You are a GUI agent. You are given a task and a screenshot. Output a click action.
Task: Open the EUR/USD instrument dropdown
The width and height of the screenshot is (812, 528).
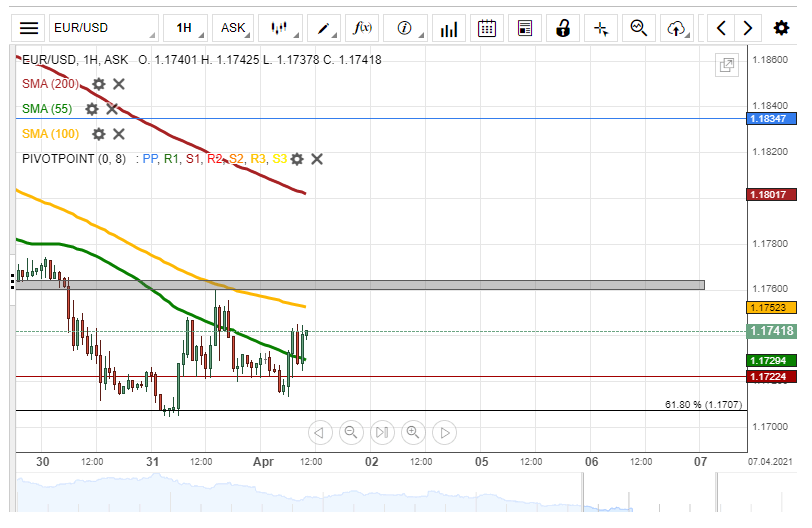coord(104,28)
